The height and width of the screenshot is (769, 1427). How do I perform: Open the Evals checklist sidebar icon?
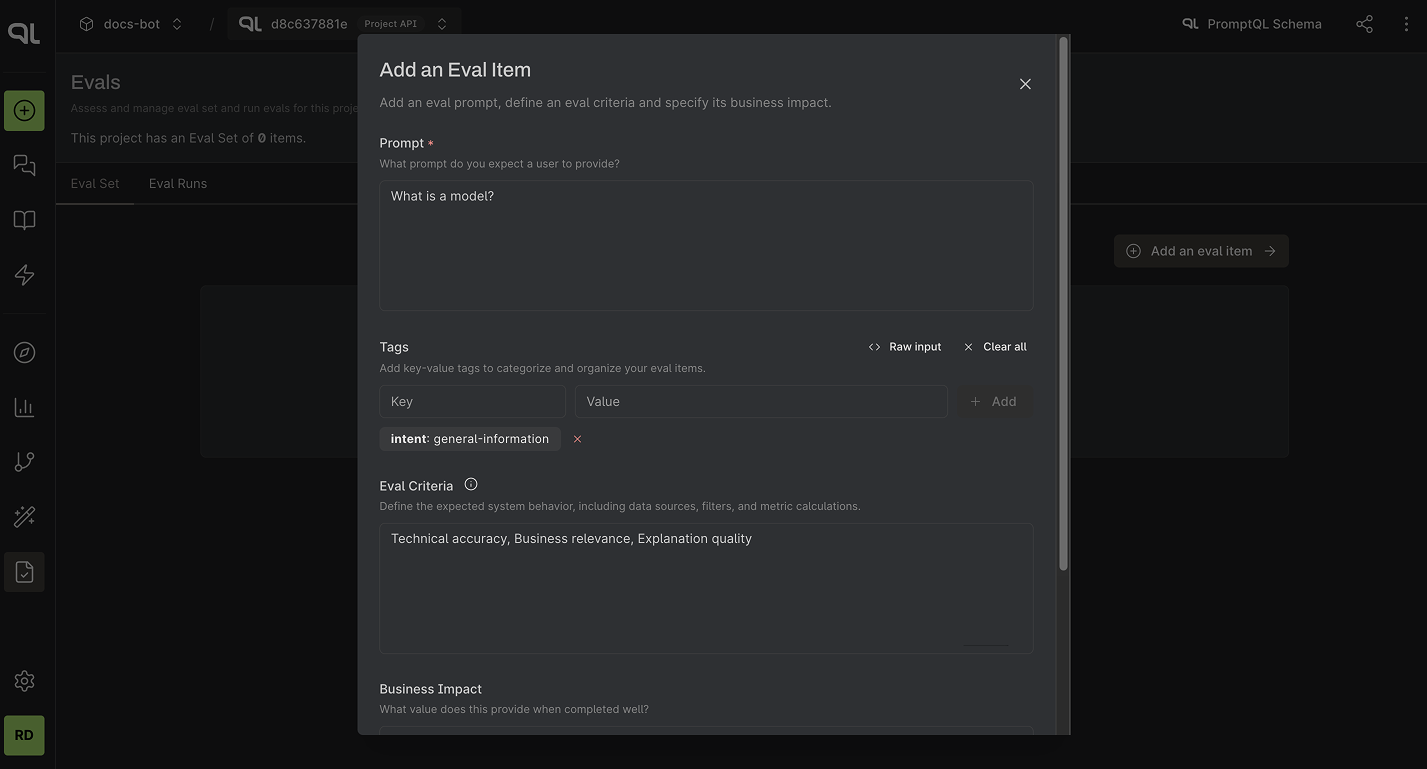tap(24, 572)
